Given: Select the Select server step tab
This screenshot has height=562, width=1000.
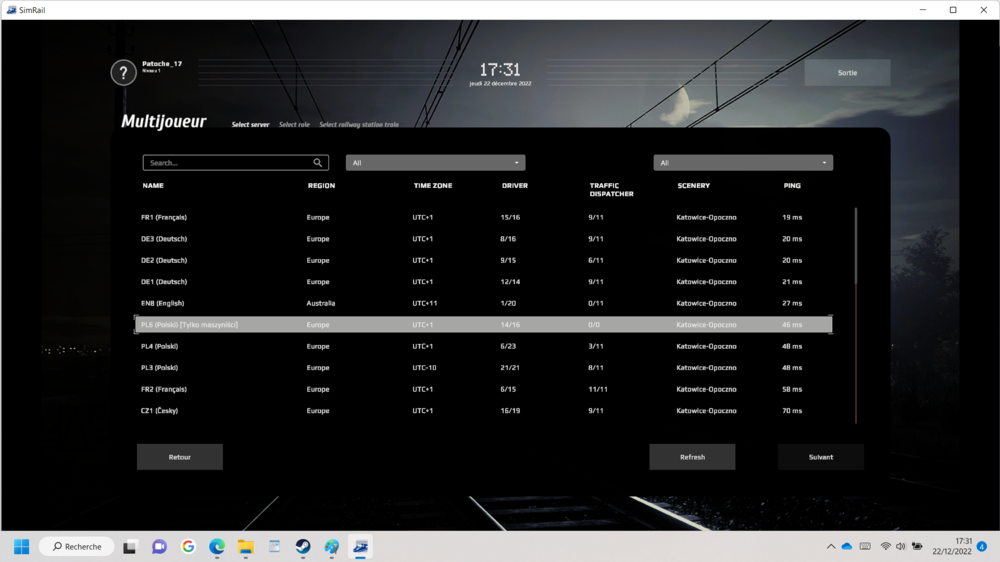Looking at the screenshot, I should coord(250,124).
